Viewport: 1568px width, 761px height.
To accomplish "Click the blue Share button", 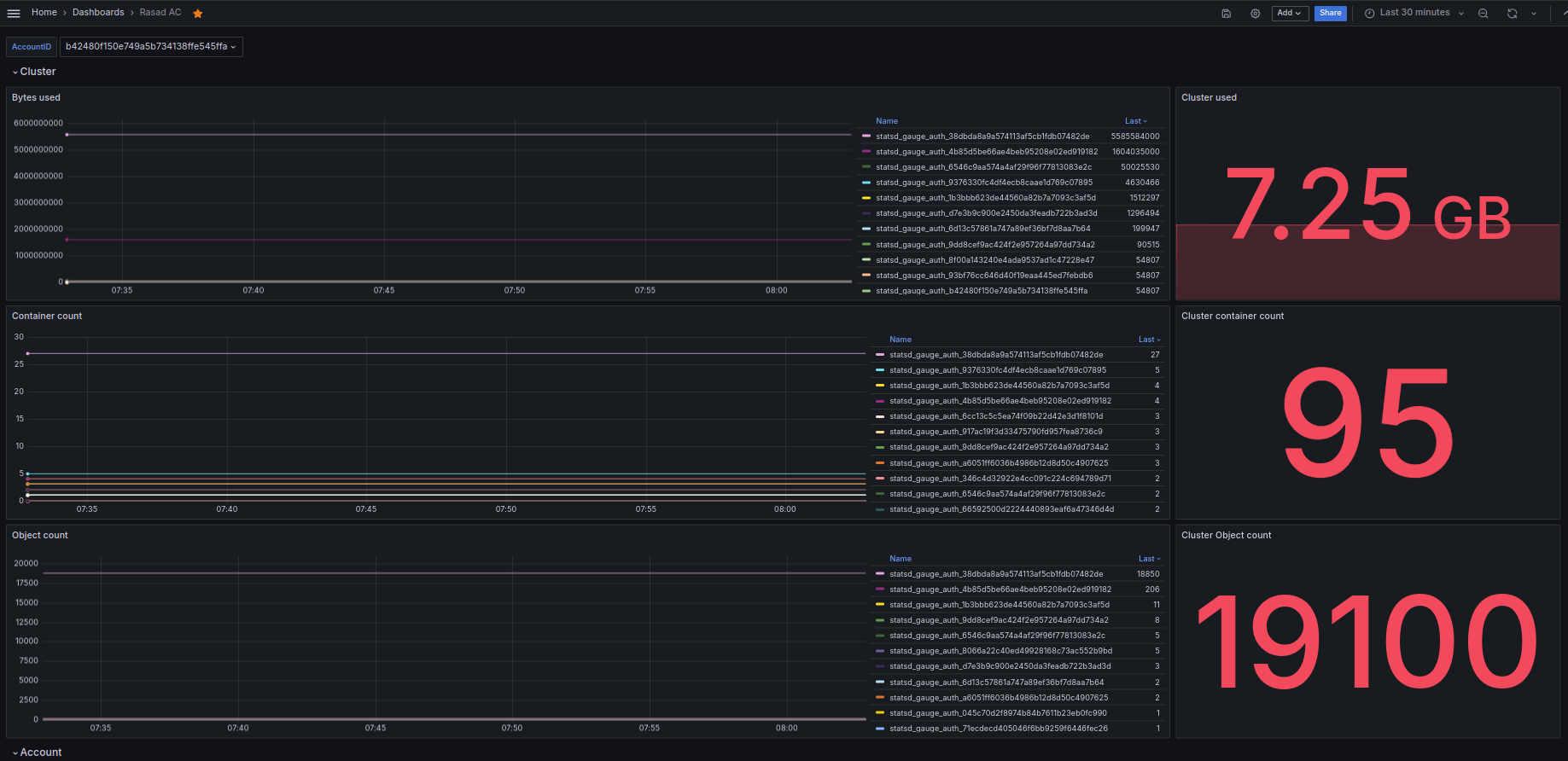I will click(x=1330, y=13).
